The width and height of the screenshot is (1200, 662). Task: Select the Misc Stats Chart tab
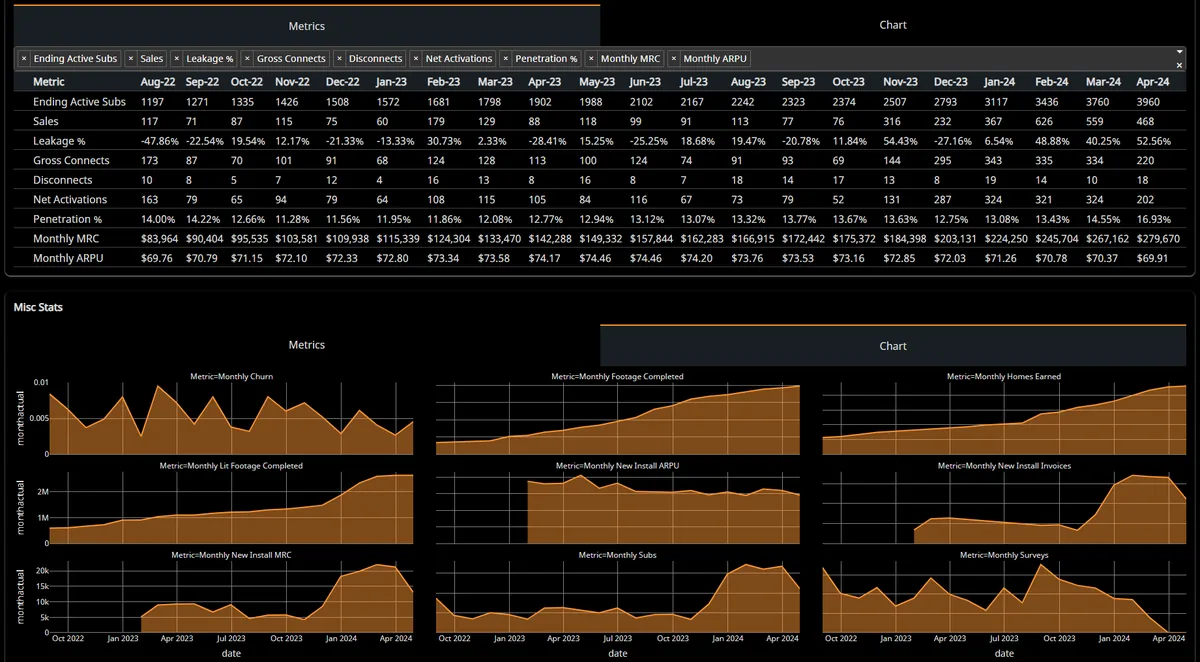click(893, 345)
